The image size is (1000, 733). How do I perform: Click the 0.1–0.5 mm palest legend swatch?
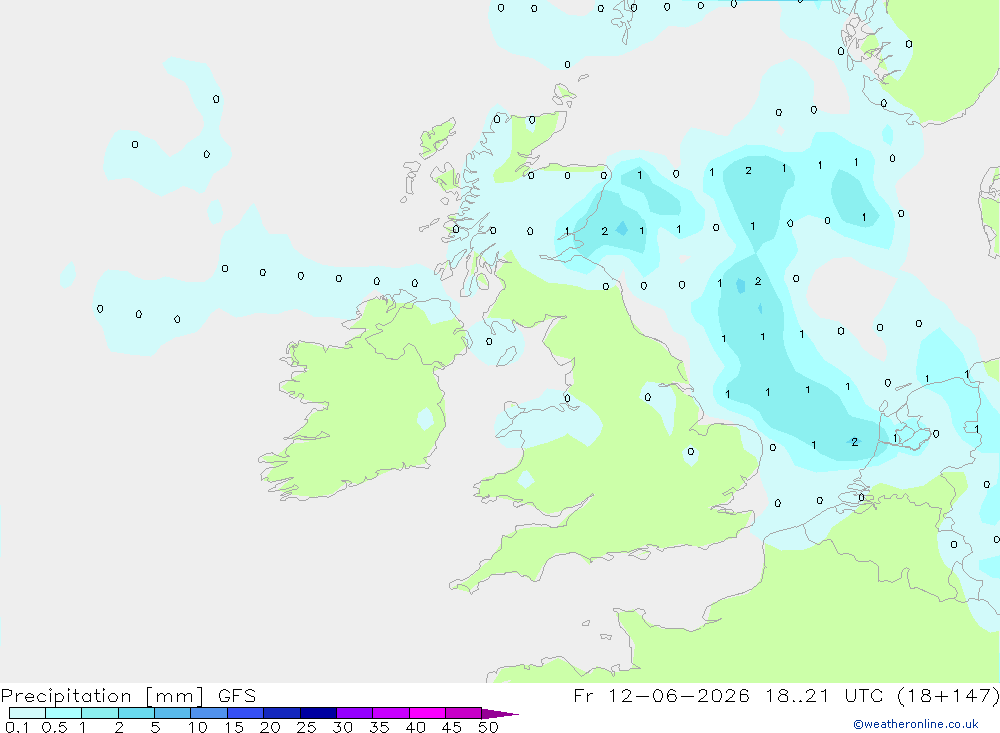27,713
